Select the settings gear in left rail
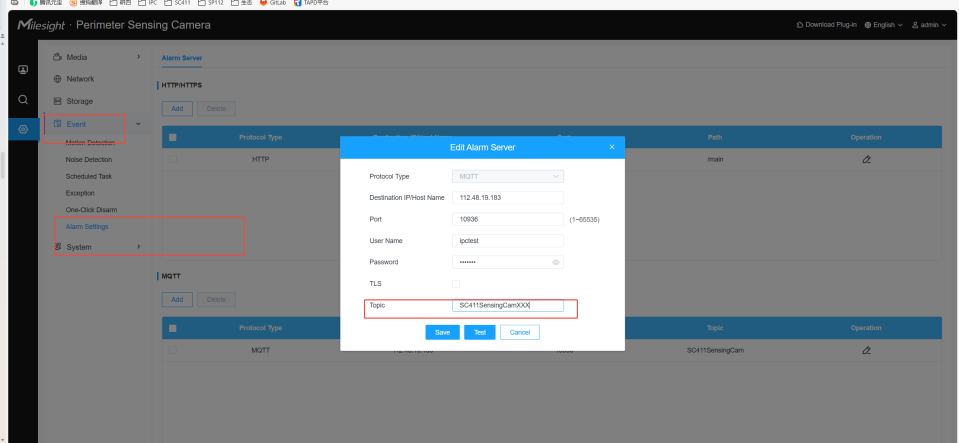 (x=23, y=129)
